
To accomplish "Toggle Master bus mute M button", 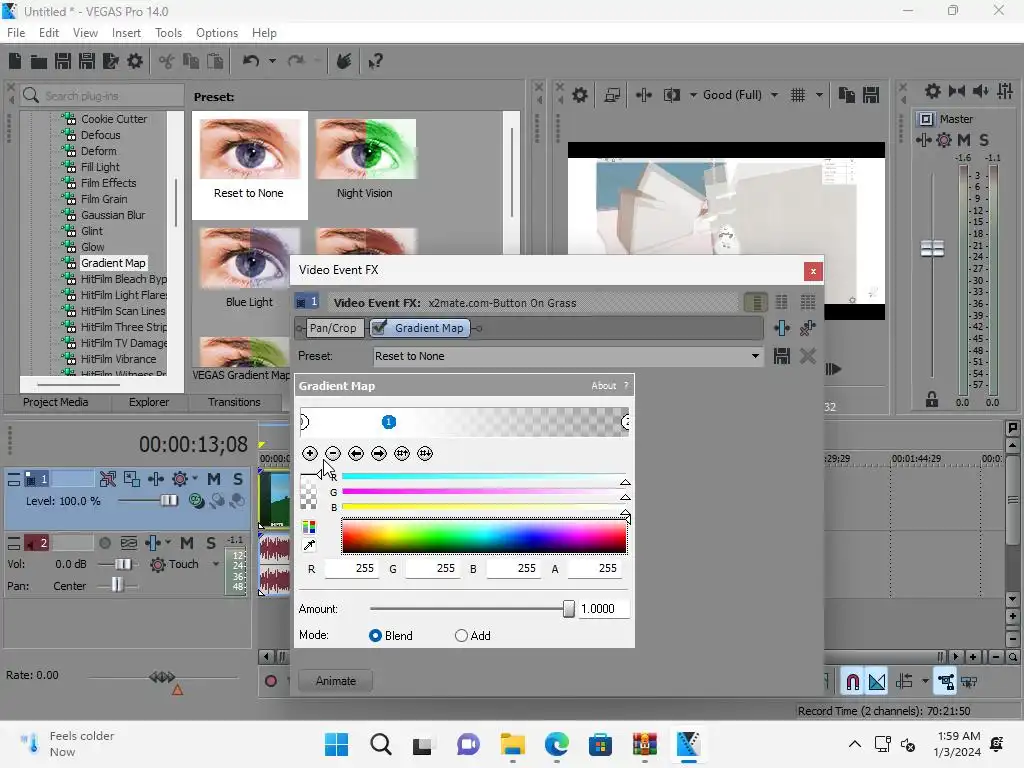I will coord(964,140).
